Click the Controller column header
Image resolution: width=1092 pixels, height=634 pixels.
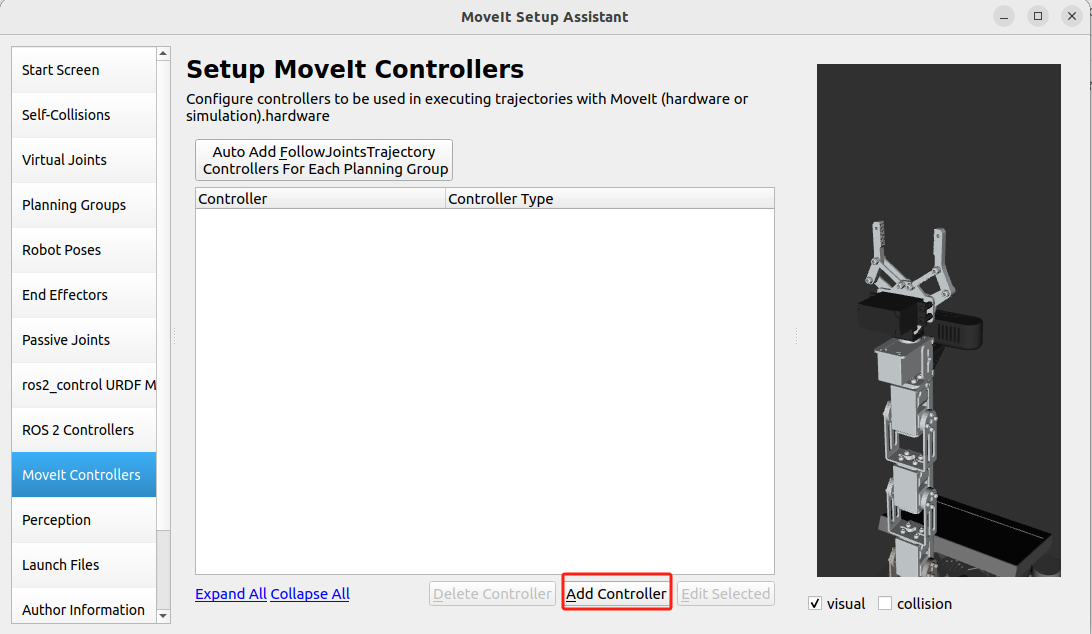click(320, 199)
